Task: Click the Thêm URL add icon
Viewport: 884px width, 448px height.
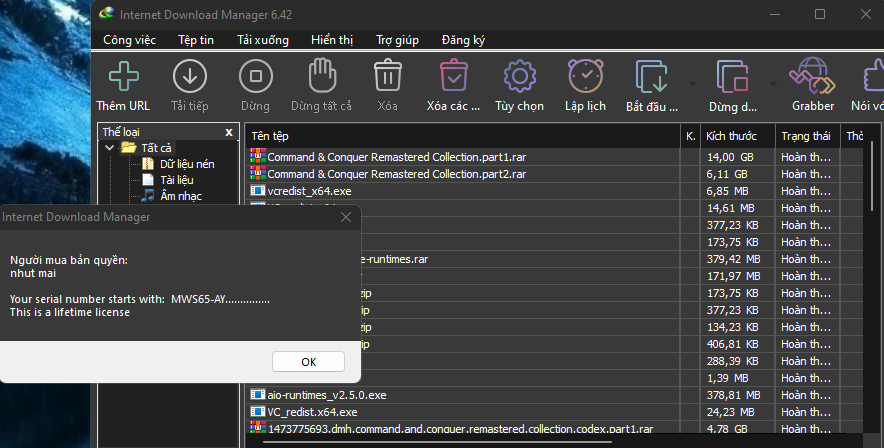Action: pyautogui.click(x=123, y=76)
